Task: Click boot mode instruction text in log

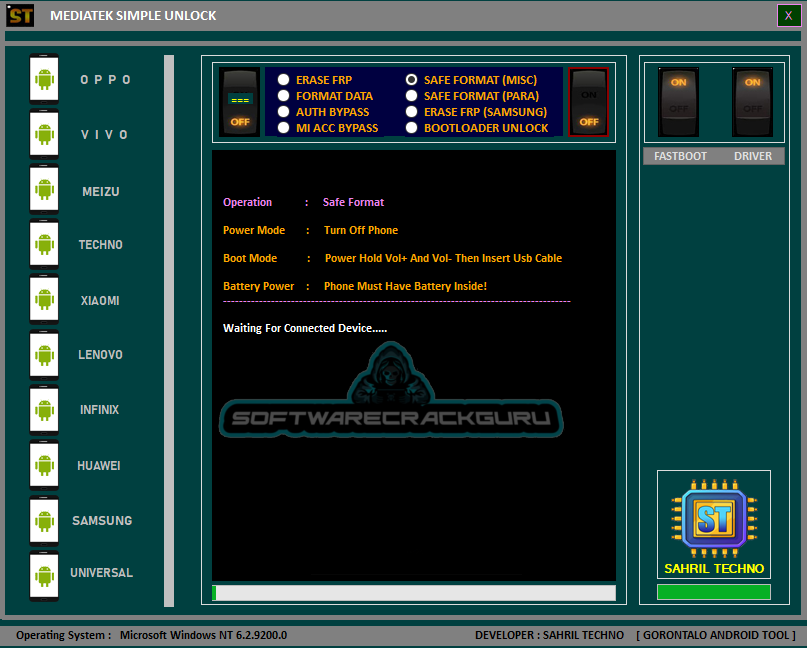Action: pyautogui.click(x=443, y=258)
